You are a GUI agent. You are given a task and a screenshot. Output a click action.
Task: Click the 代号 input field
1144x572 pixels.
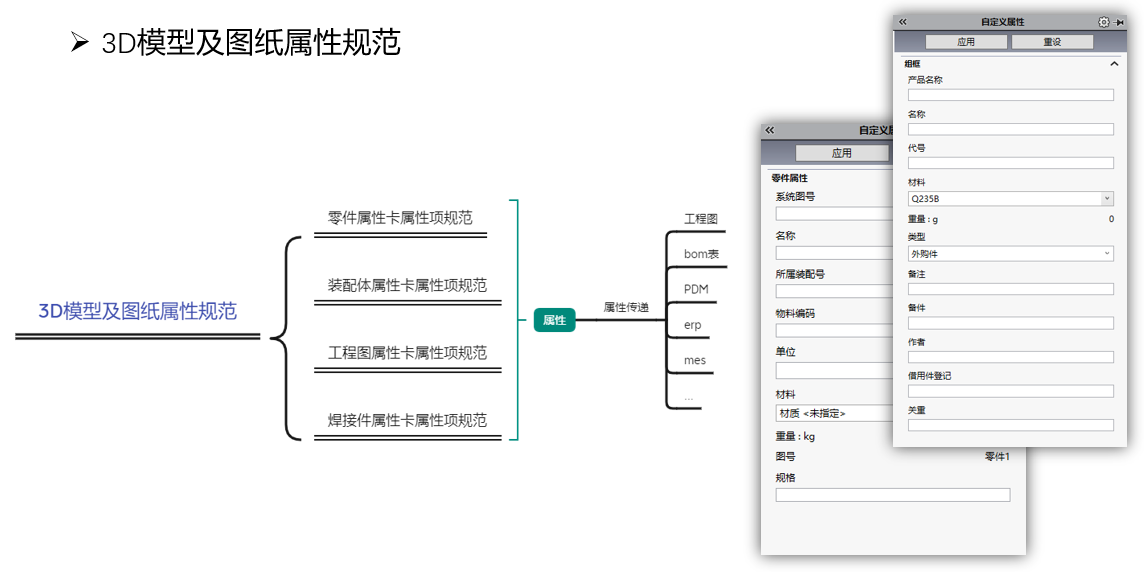click(x=1010, y=163)
